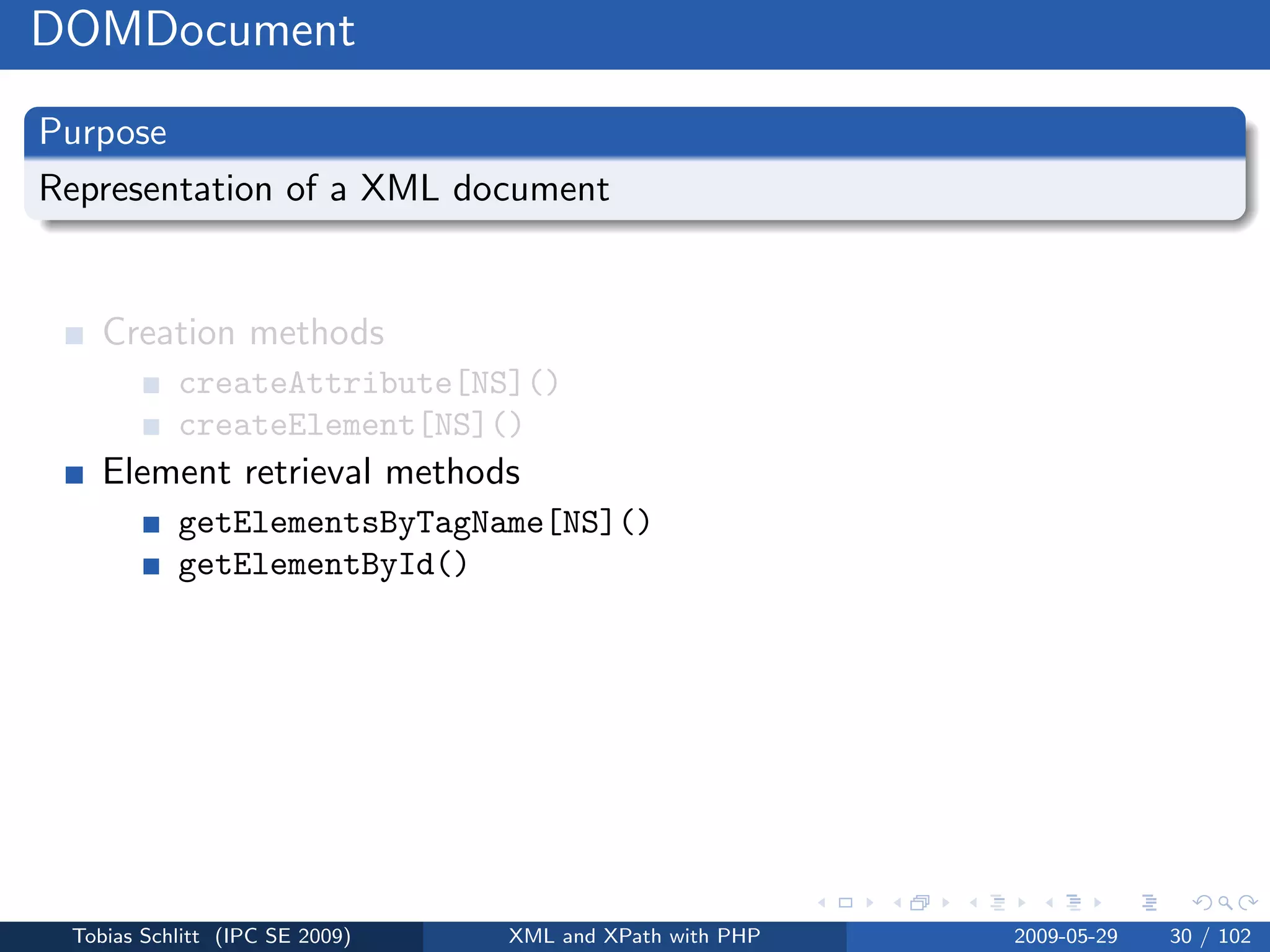Click the stacked frames navigation icon
The image size is (1270, 952).
(920, 903)
